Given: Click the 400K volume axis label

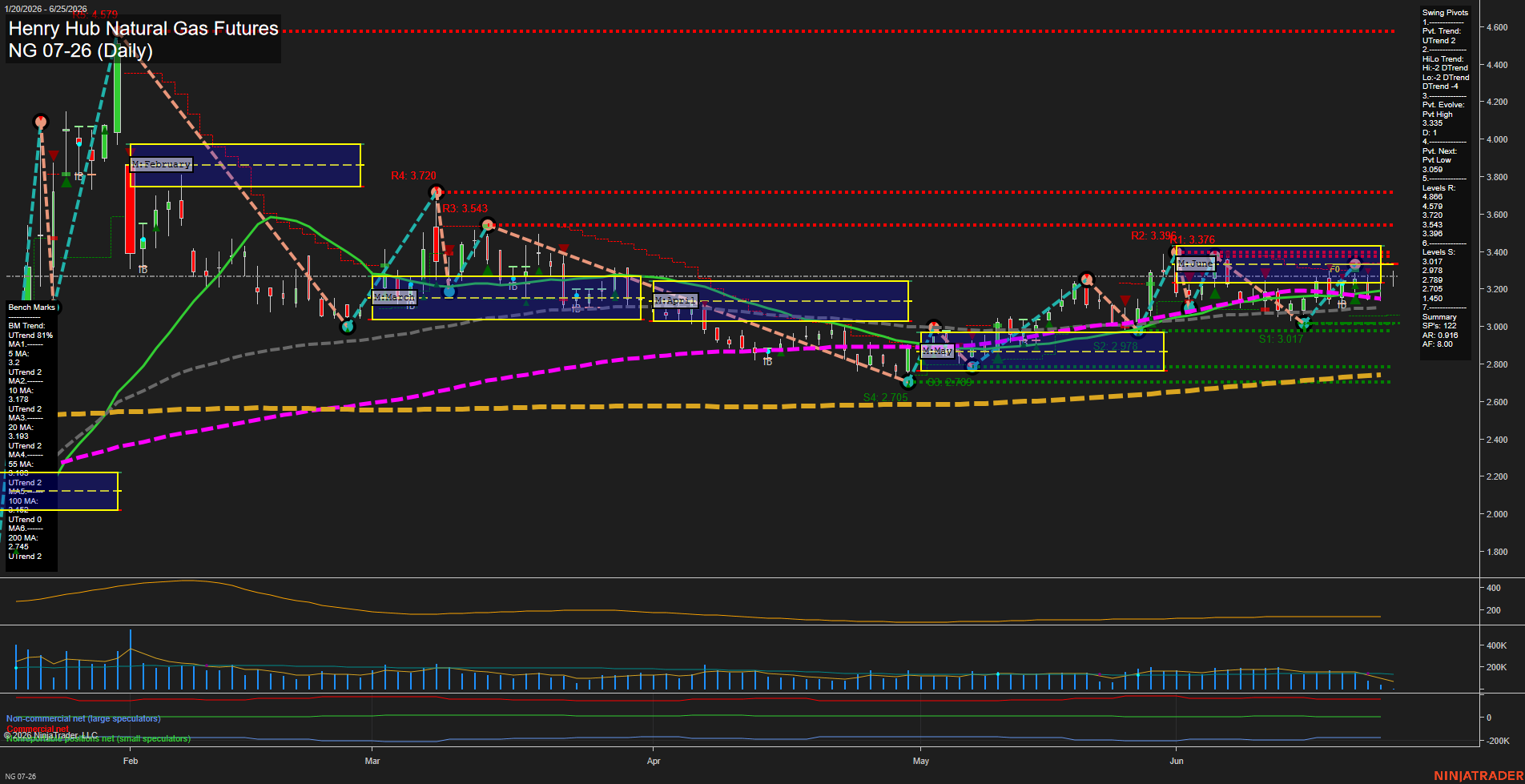Looking at the screenshot, I should [x=1496, y=645].
